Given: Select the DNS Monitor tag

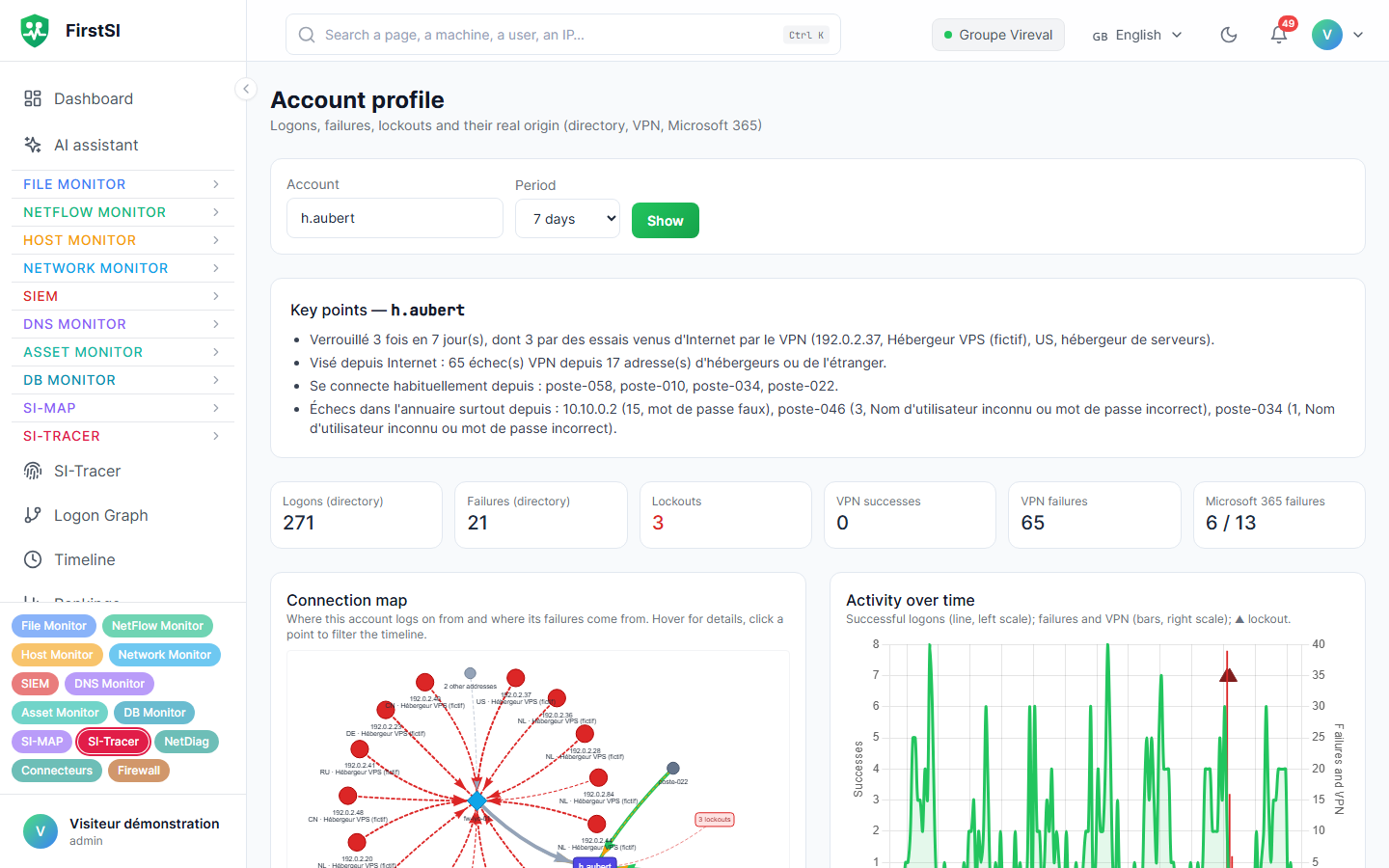Looking at the screenshot, I should coord(109,684).
